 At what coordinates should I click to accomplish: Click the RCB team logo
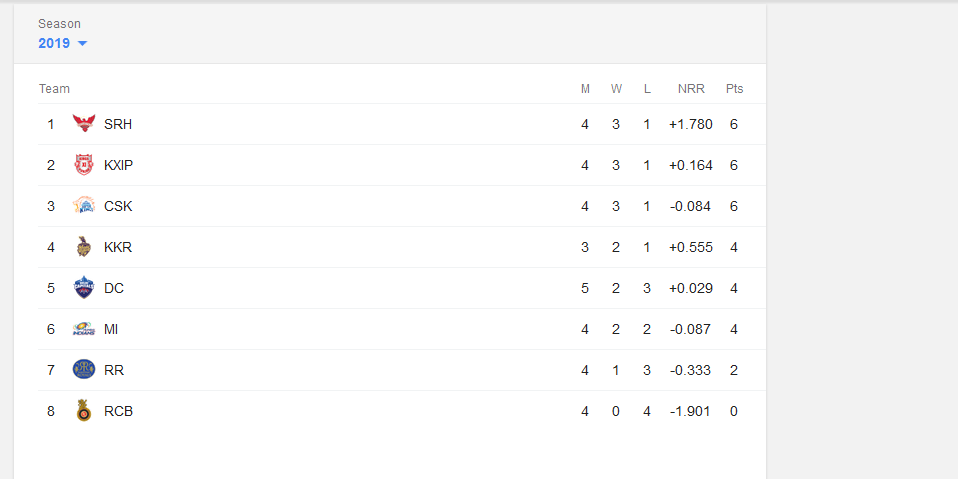pyautogui.click(x=84, y=411)
